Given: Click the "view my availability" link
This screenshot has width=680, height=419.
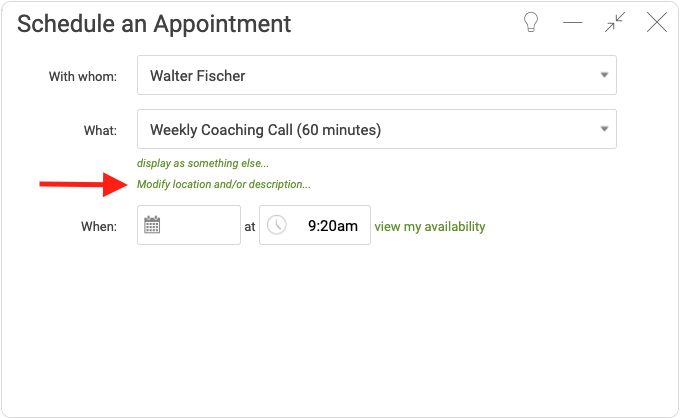Looking at the screenshot, I should tap(430, 226).
